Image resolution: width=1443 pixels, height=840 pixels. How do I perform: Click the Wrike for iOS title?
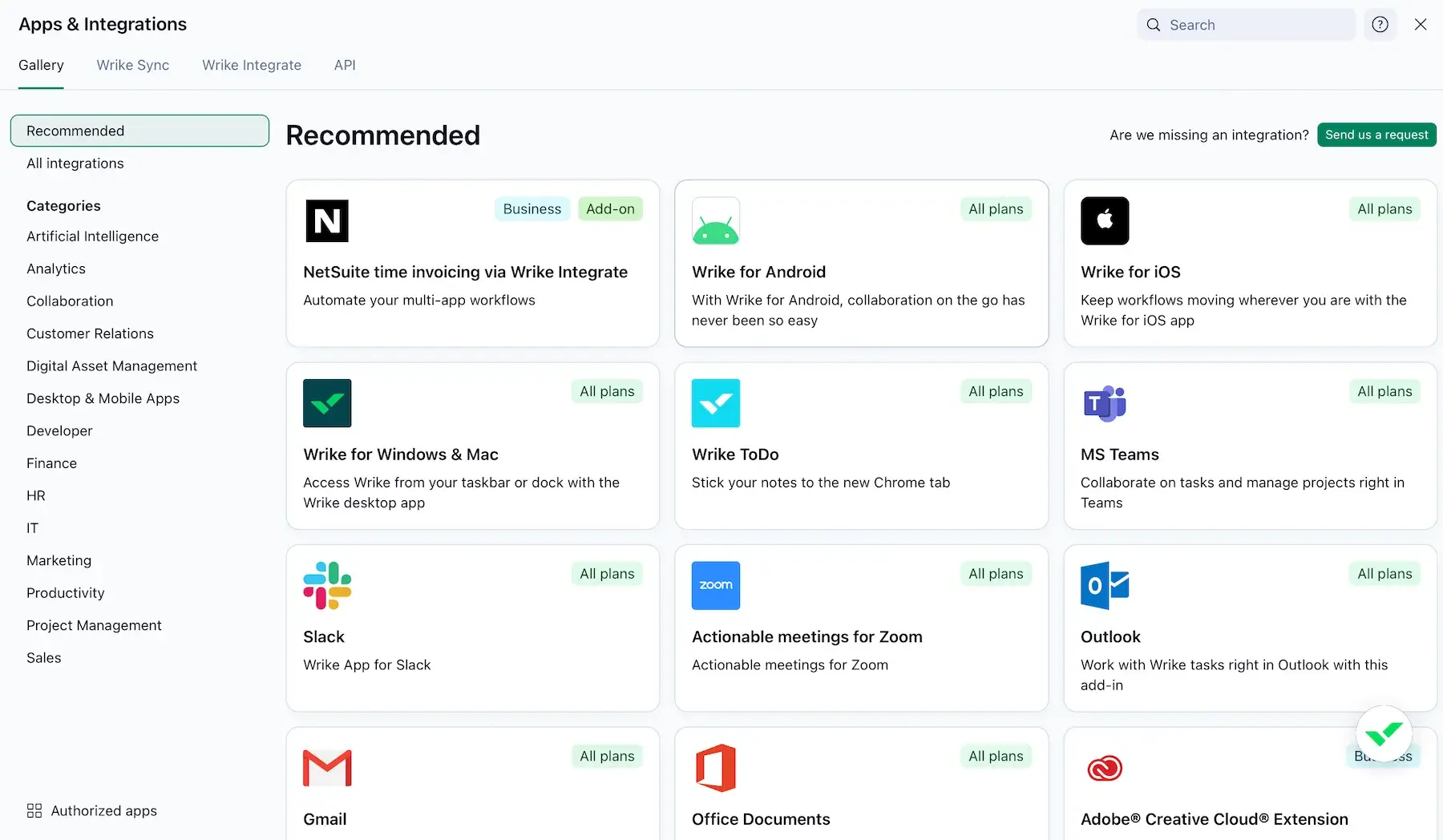(1130, 273)
